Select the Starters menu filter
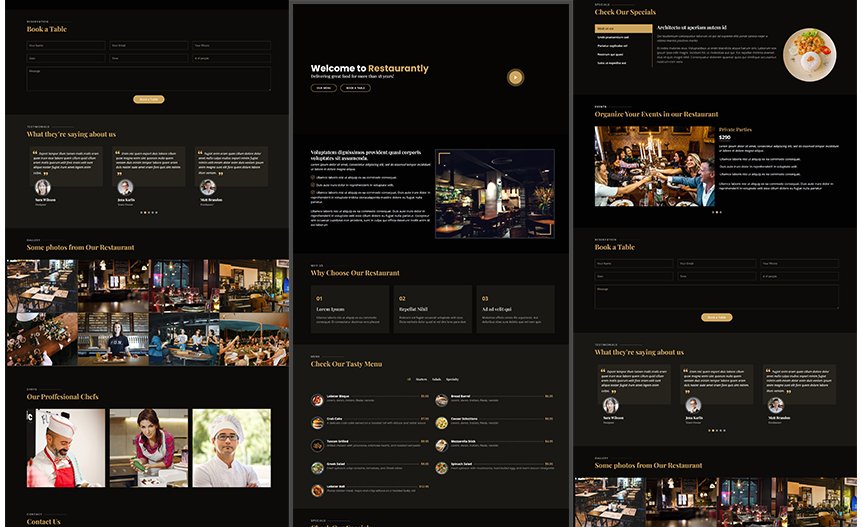 click(421, 379)
